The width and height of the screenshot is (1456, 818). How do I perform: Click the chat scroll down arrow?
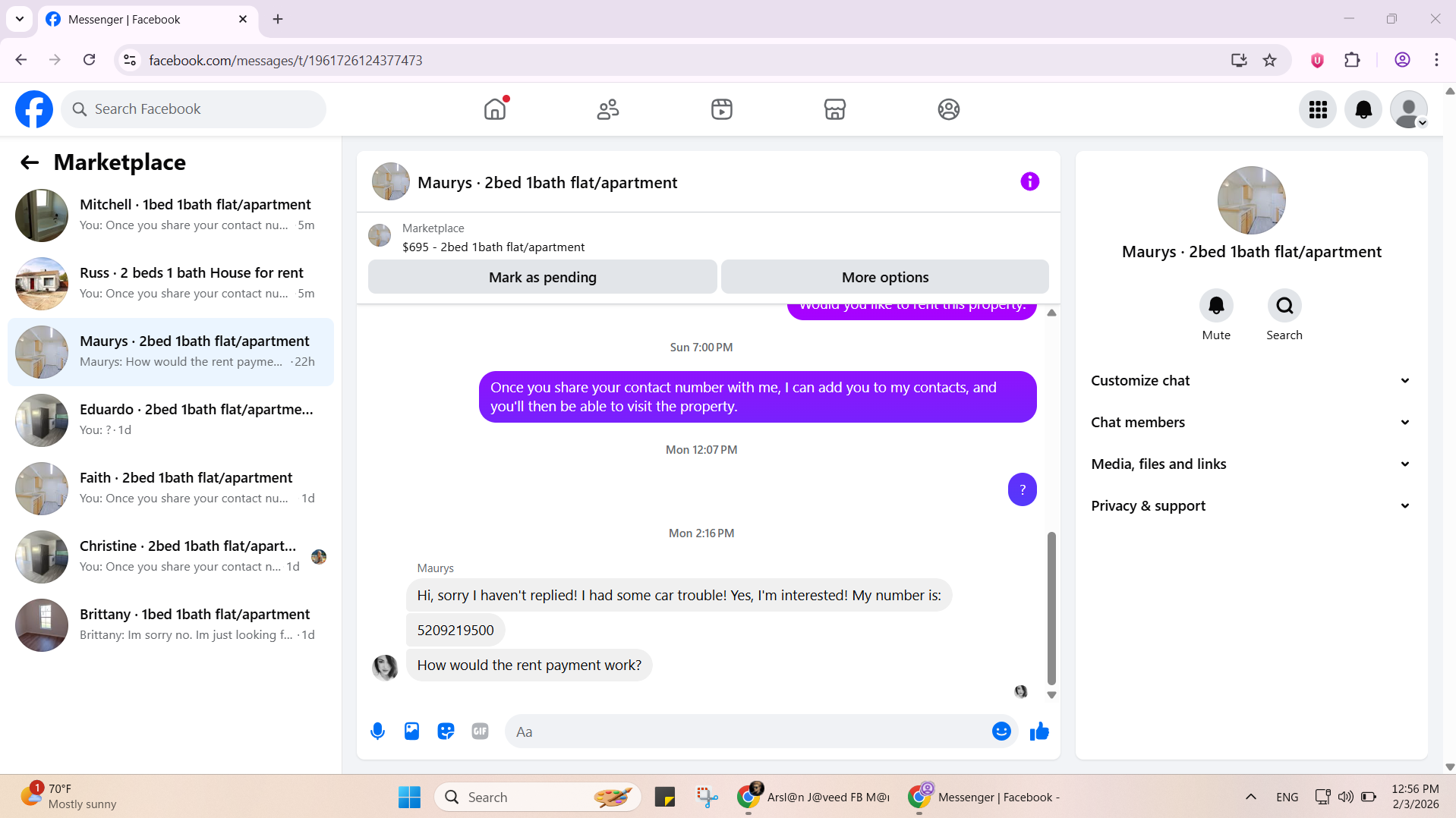(x=1051, y=695)
